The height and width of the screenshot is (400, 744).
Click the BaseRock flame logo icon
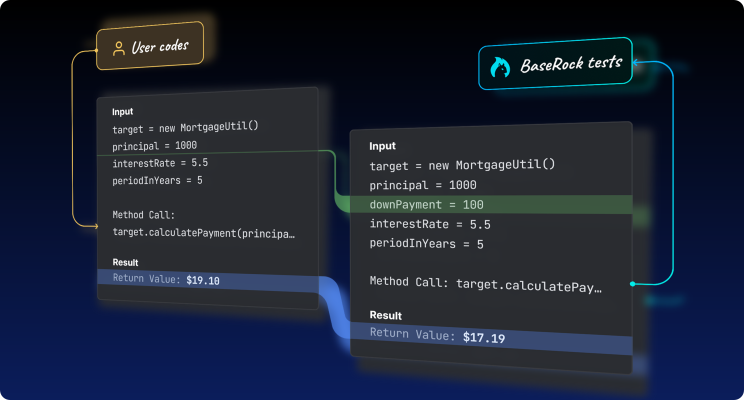click(x=500, y=68)
